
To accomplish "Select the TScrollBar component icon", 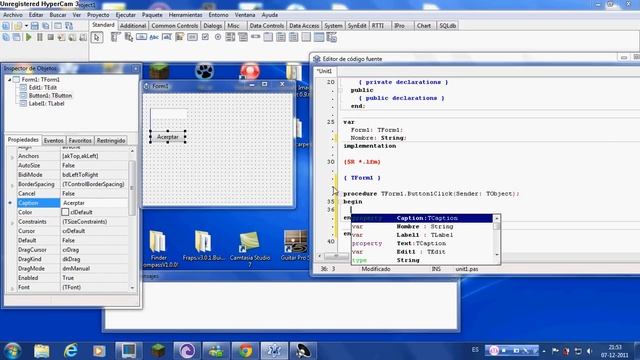I will click(x=256, y=37).
